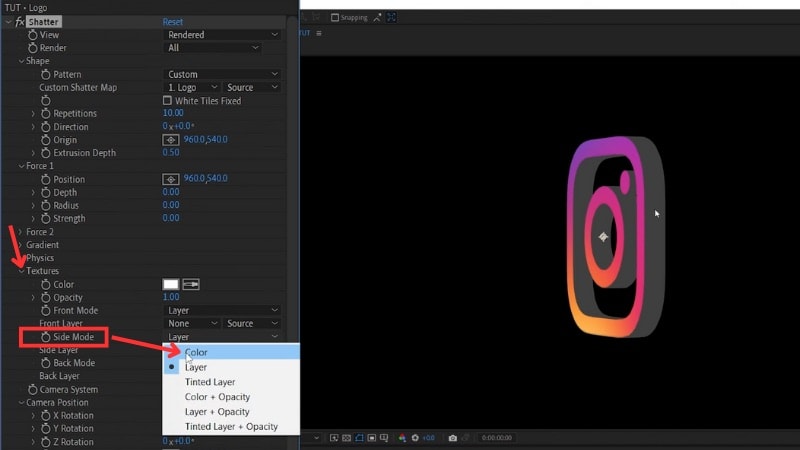Click the exposure value +0.0
Screen dimensions: 800x450
point(429,438)
